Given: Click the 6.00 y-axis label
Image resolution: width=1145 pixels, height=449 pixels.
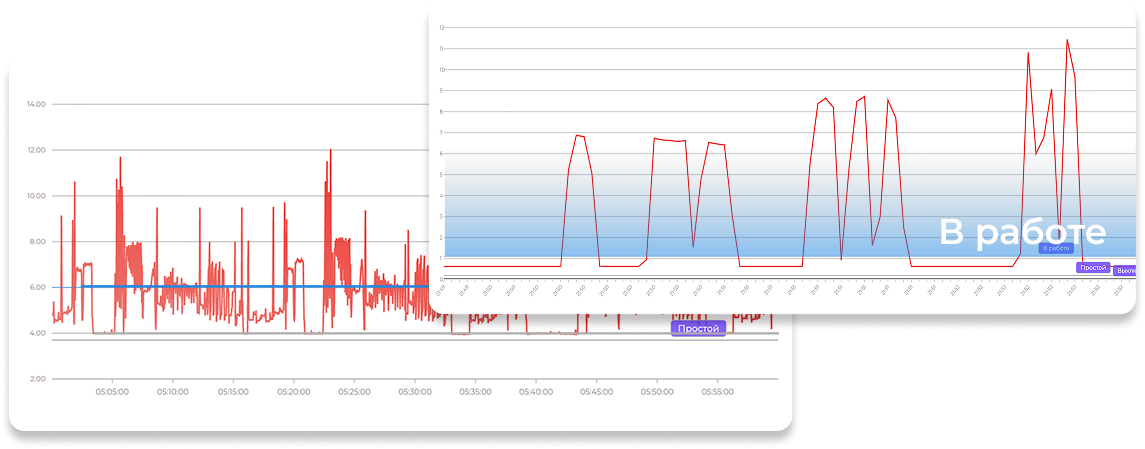Looking at the screenshot, I should [38, 287].
